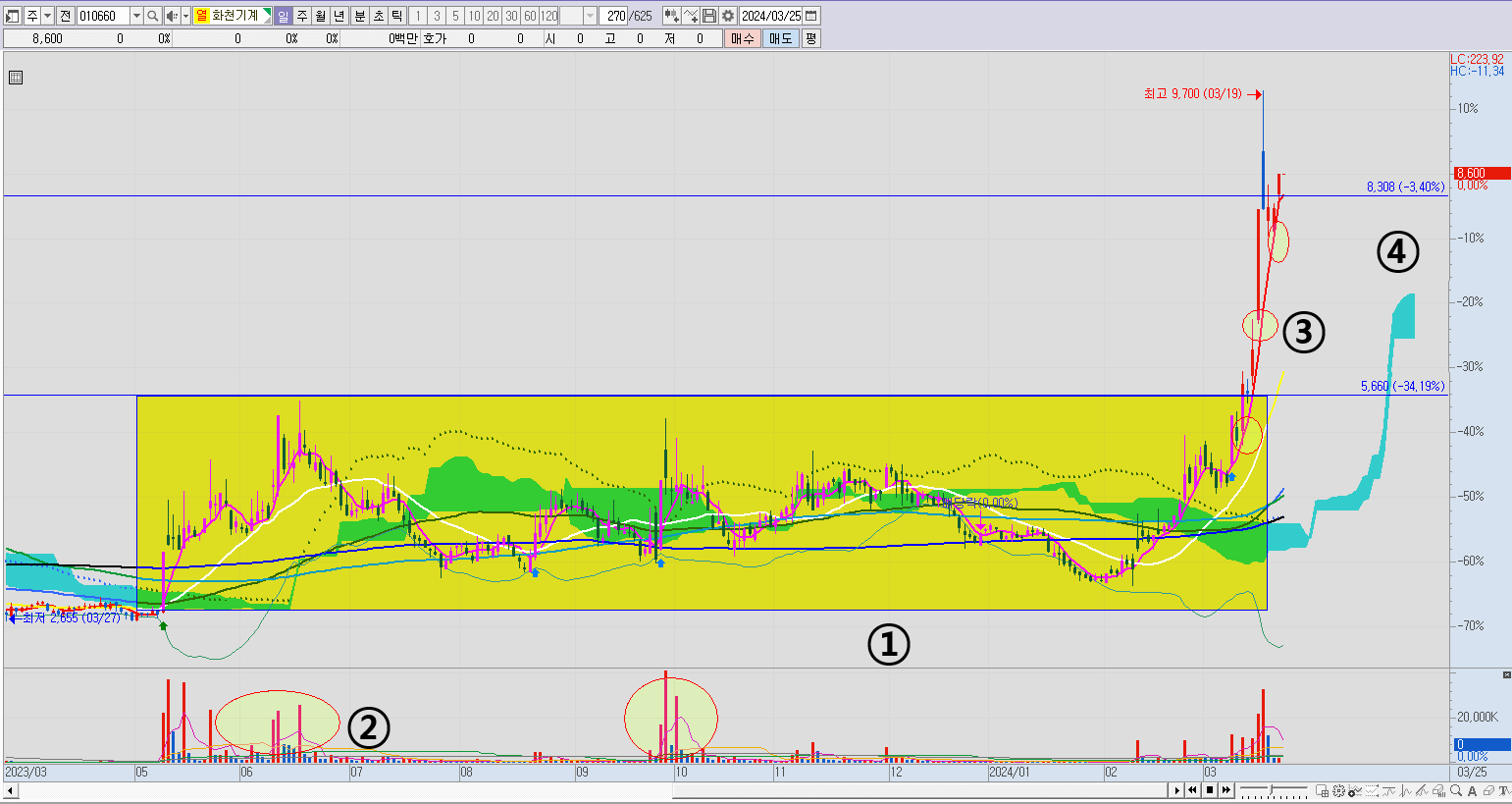The width and height of the screenshot is (1512, 804).
Task: Click the '주' market type button
Action: 32,16
